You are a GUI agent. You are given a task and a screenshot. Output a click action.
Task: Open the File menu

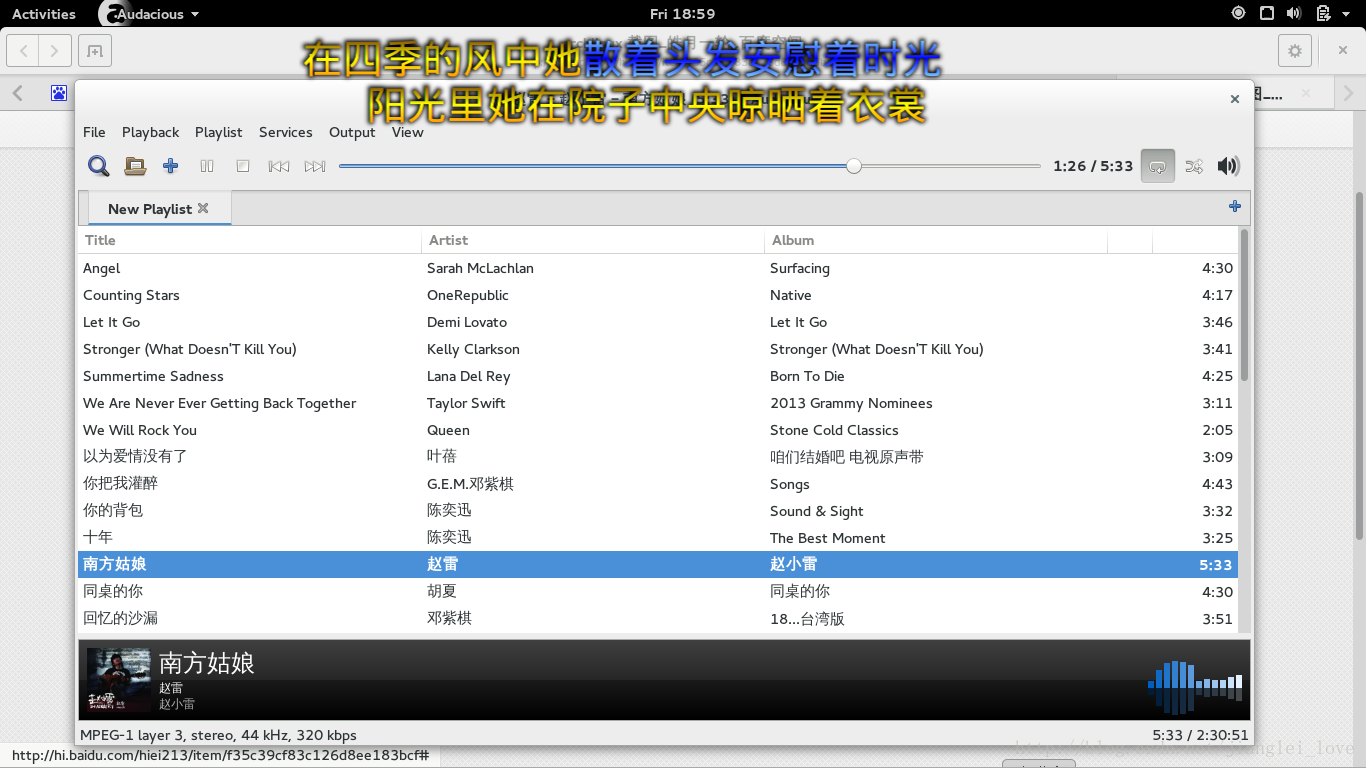point(94,132)
